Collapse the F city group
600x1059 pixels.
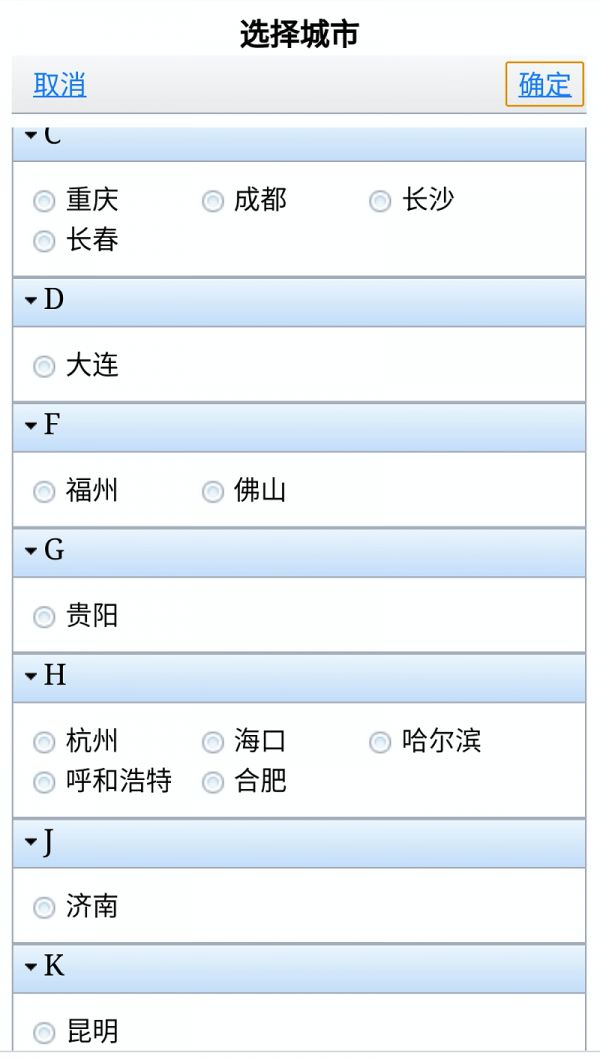(x=31, y=426)
